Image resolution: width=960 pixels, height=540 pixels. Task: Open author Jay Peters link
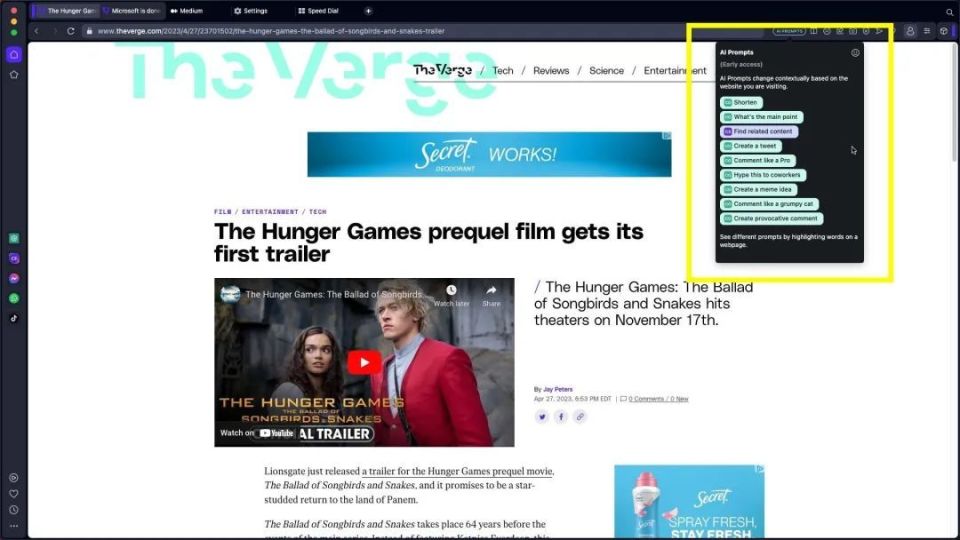pos(558,389)
